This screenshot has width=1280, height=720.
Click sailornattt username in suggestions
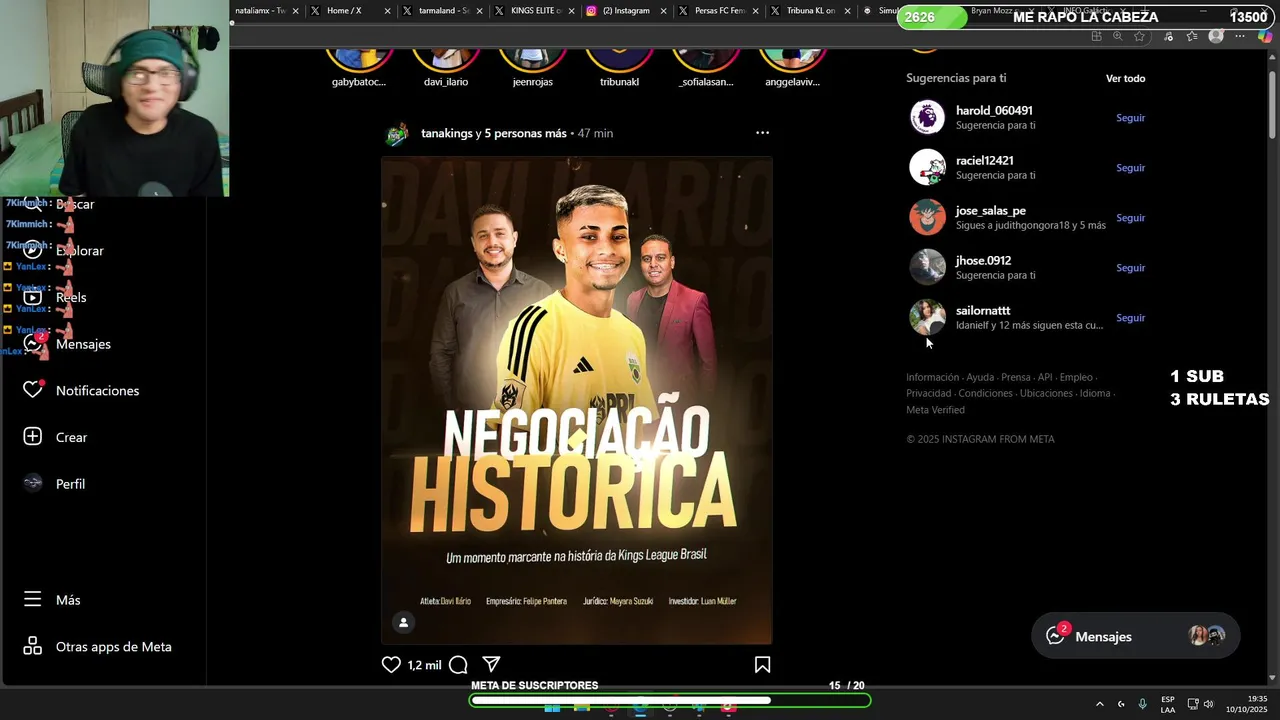click(983, 311)
